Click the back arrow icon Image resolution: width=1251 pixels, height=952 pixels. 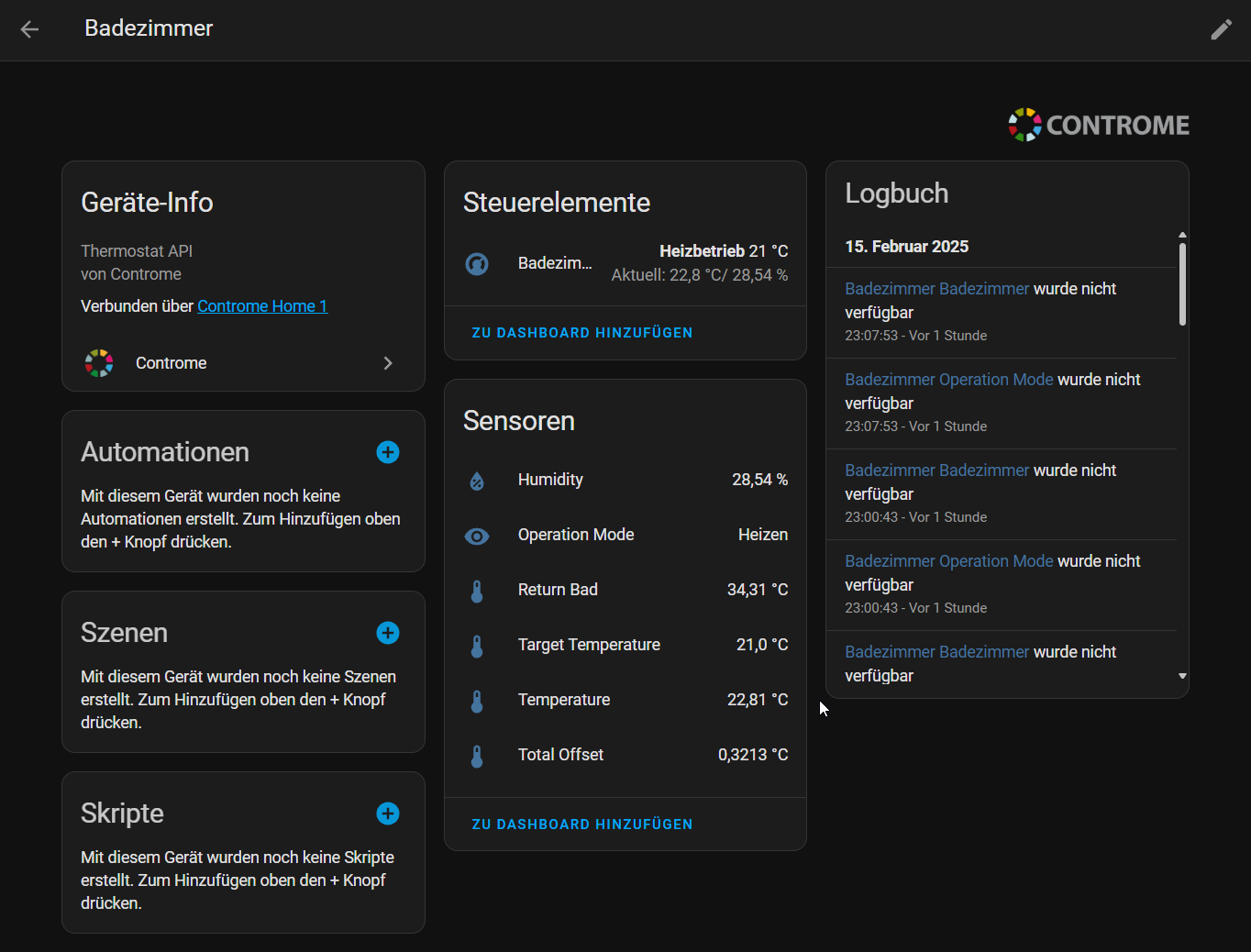29,29
